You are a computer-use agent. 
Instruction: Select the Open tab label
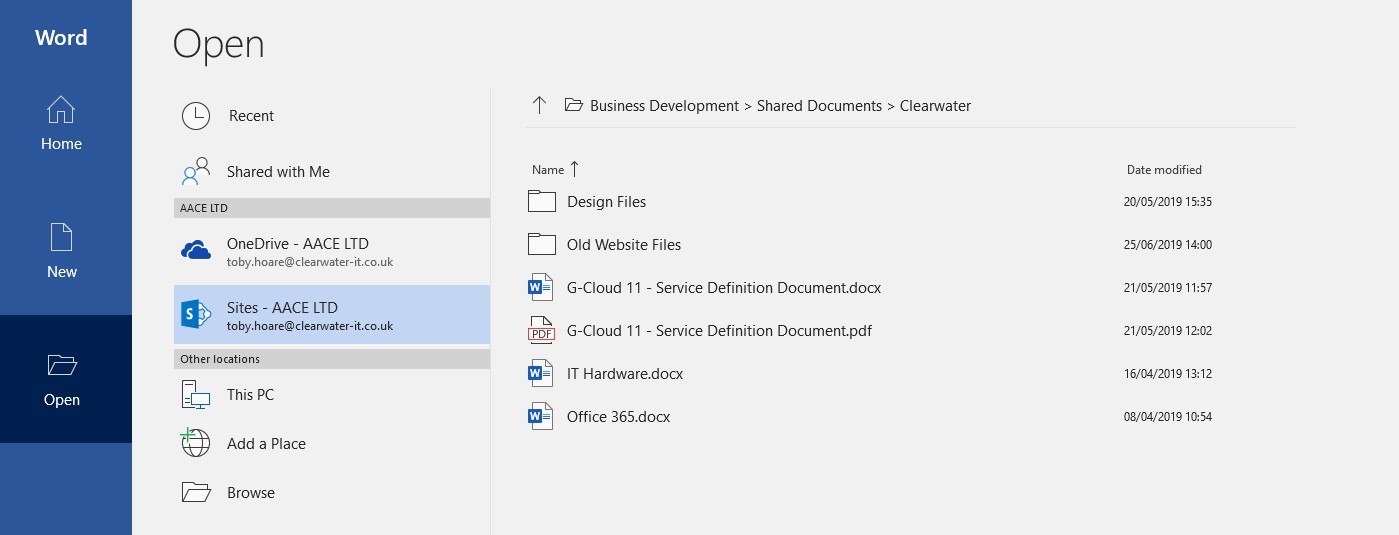[62, 400]
